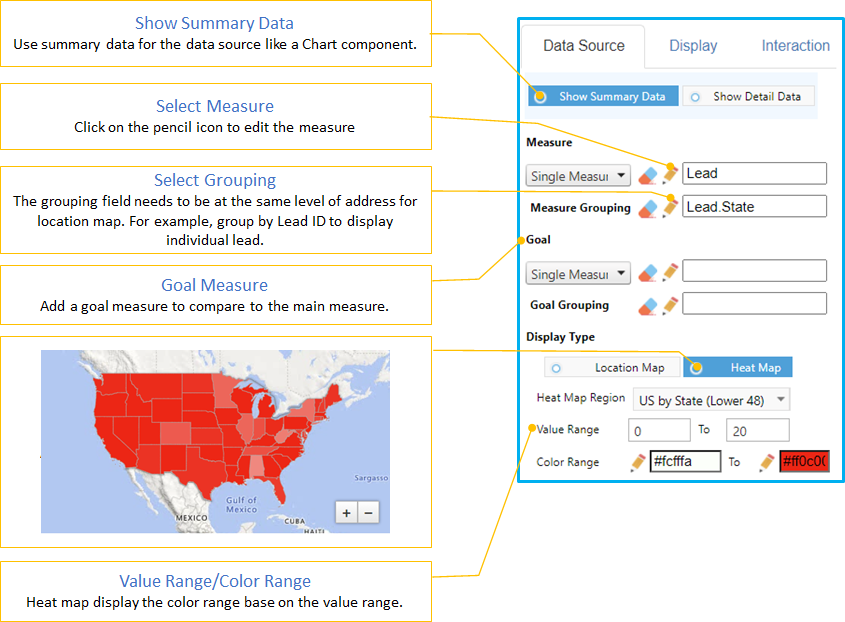Open the Single Measure dropdown under Measure
The width and height of the screenshot is (845, 622).
(577, 176)
